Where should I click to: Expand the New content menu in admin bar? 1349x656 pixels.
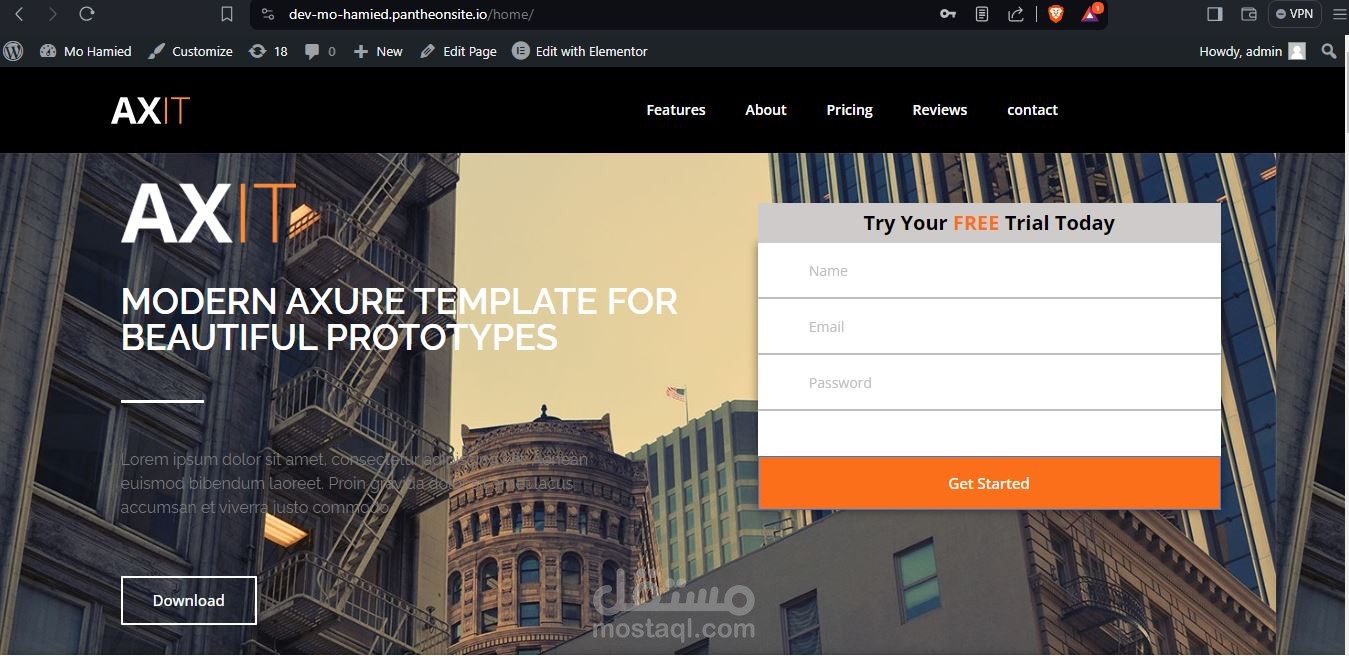coord(378,51)
